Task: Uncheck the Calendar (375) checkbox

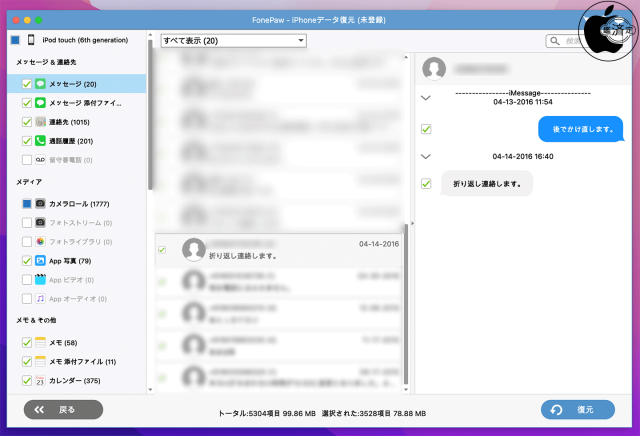Action: pos(27,380)
